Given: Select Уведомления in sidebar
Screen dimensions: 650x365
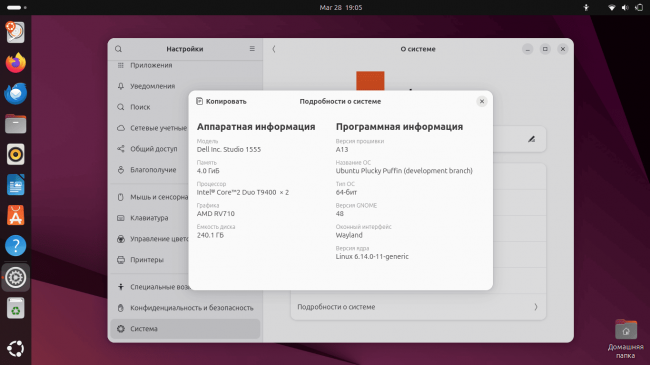Looking at the screenshot, I should 185,86.
